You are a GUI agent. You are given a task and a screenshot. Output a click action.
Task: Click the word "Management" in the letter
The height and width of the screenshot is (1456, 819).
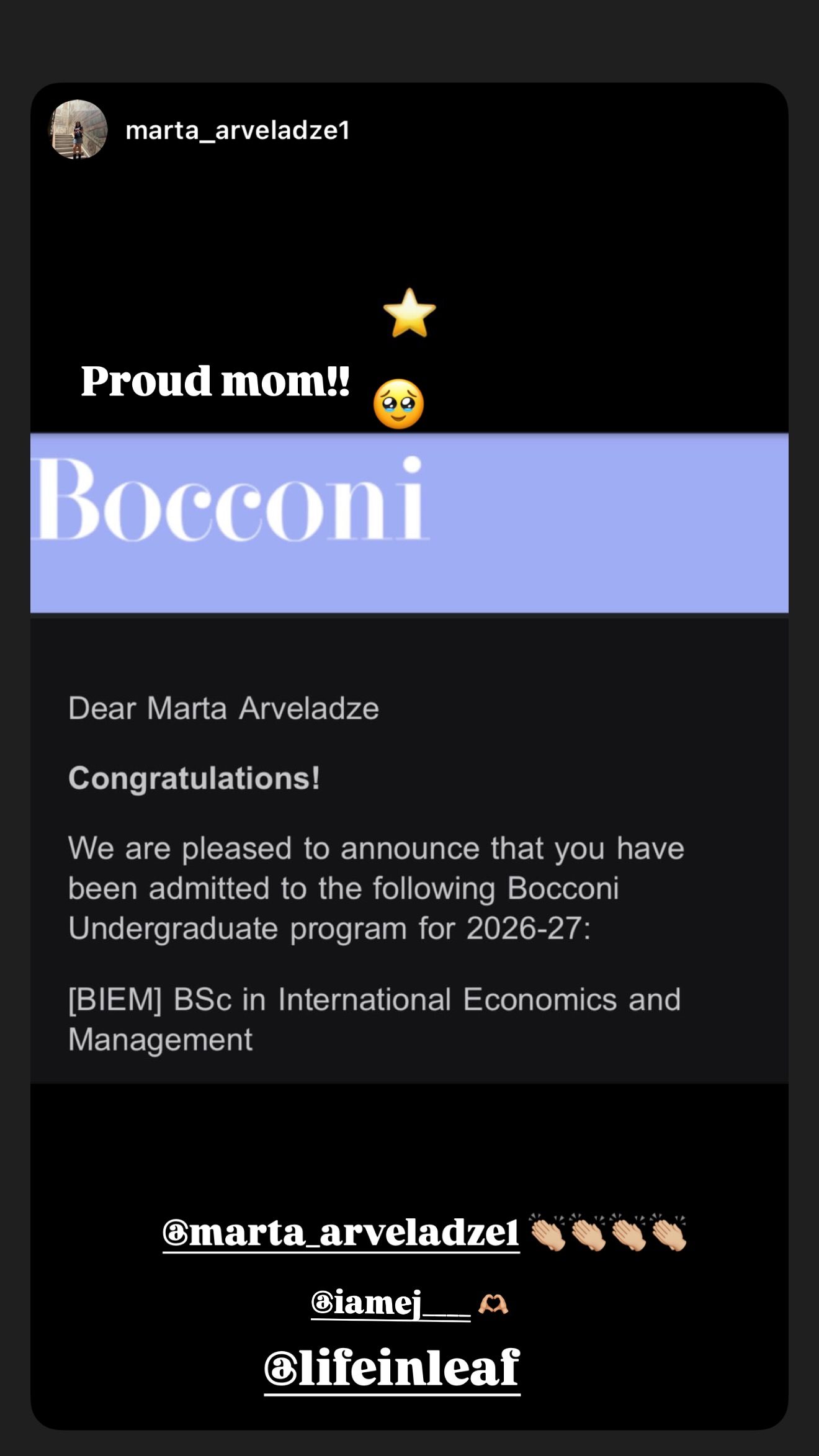pos(161,1040)
